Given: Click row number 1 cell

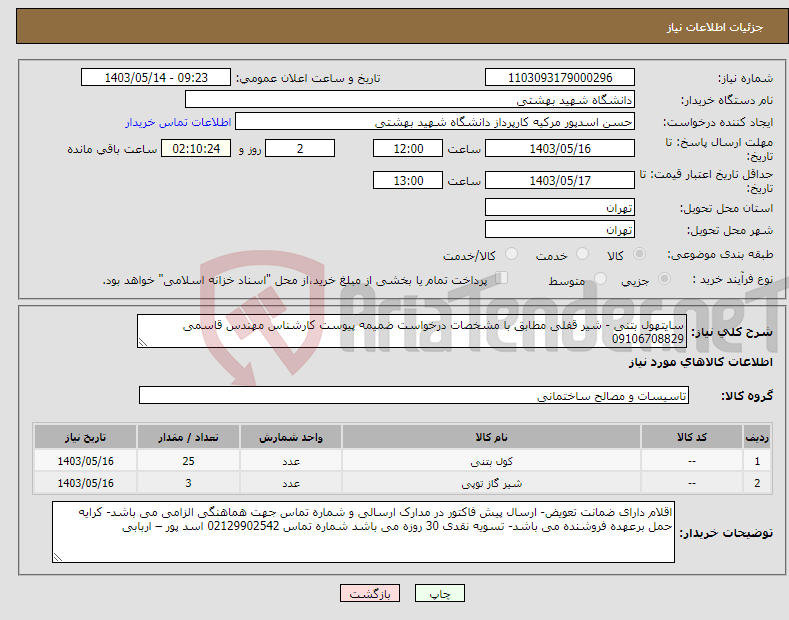Looking at the screenshot, I should [757, 460].
